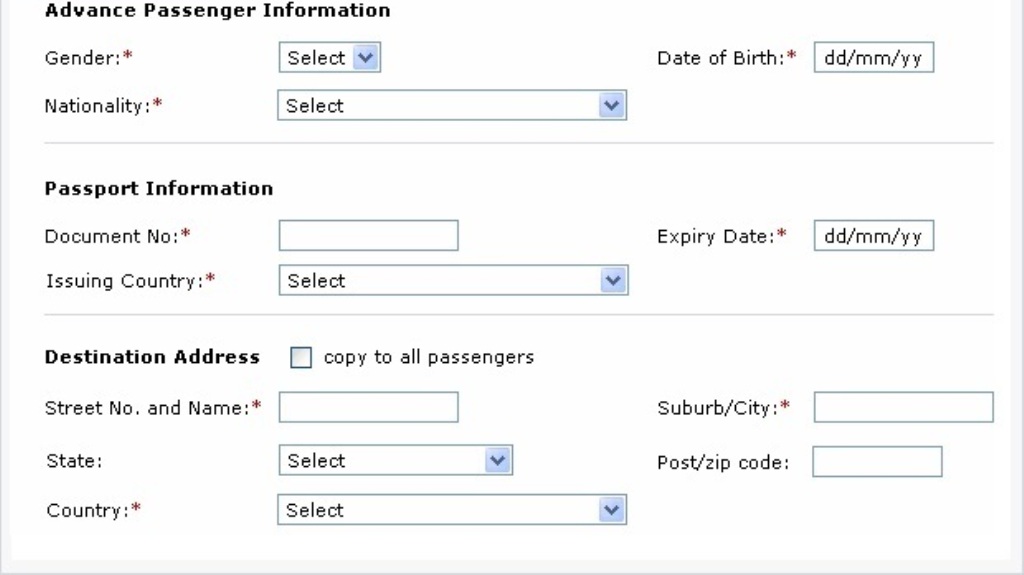This screenshot has height=575, width=1024.
Task: Click the 'Suburb/City:' label text
Action: pos(718,407)
